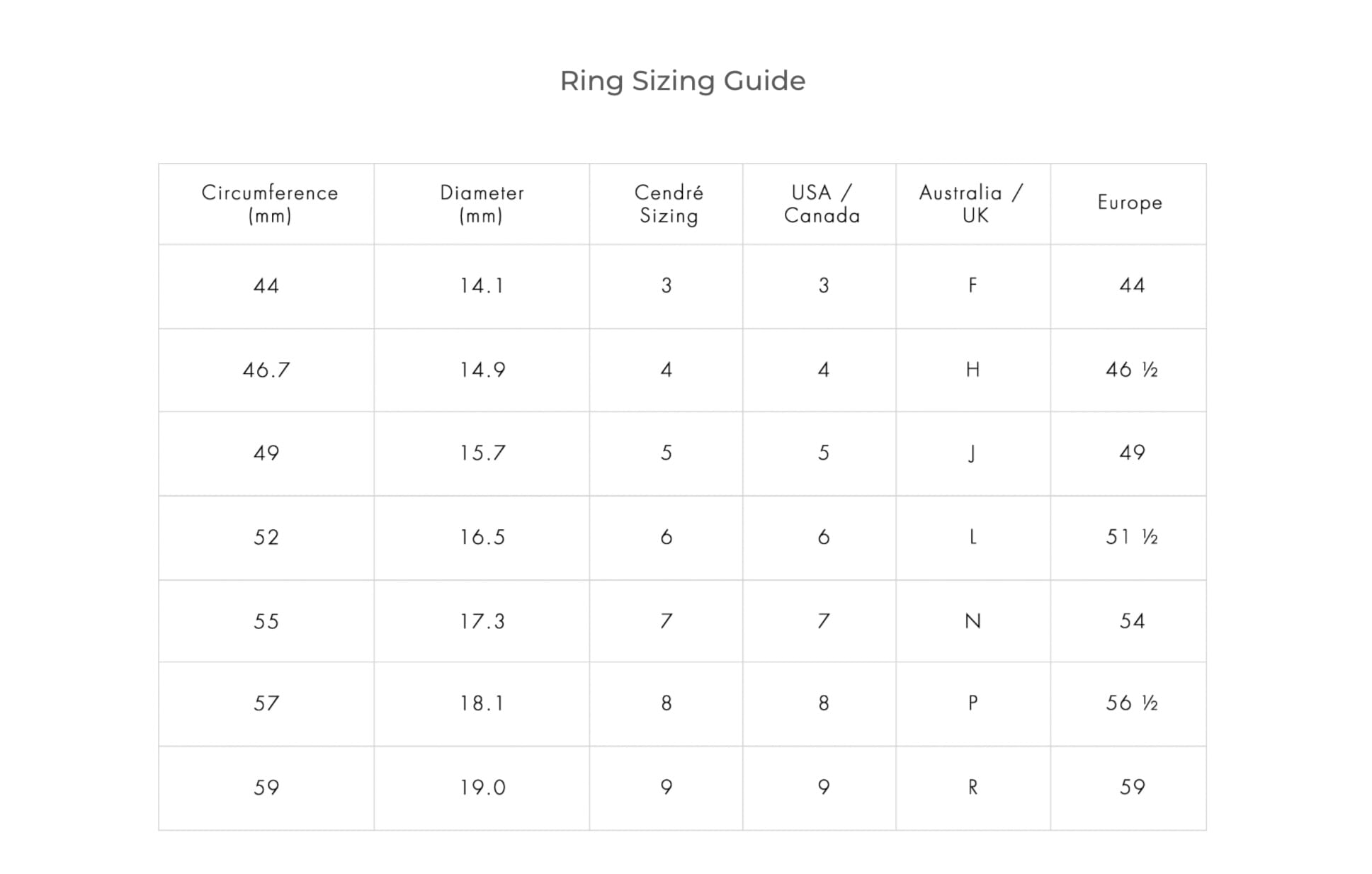The height and width of the screenshot is (874, 1372).
Task: Select the 14.1 diameter cell
Action: coord(482,286)
